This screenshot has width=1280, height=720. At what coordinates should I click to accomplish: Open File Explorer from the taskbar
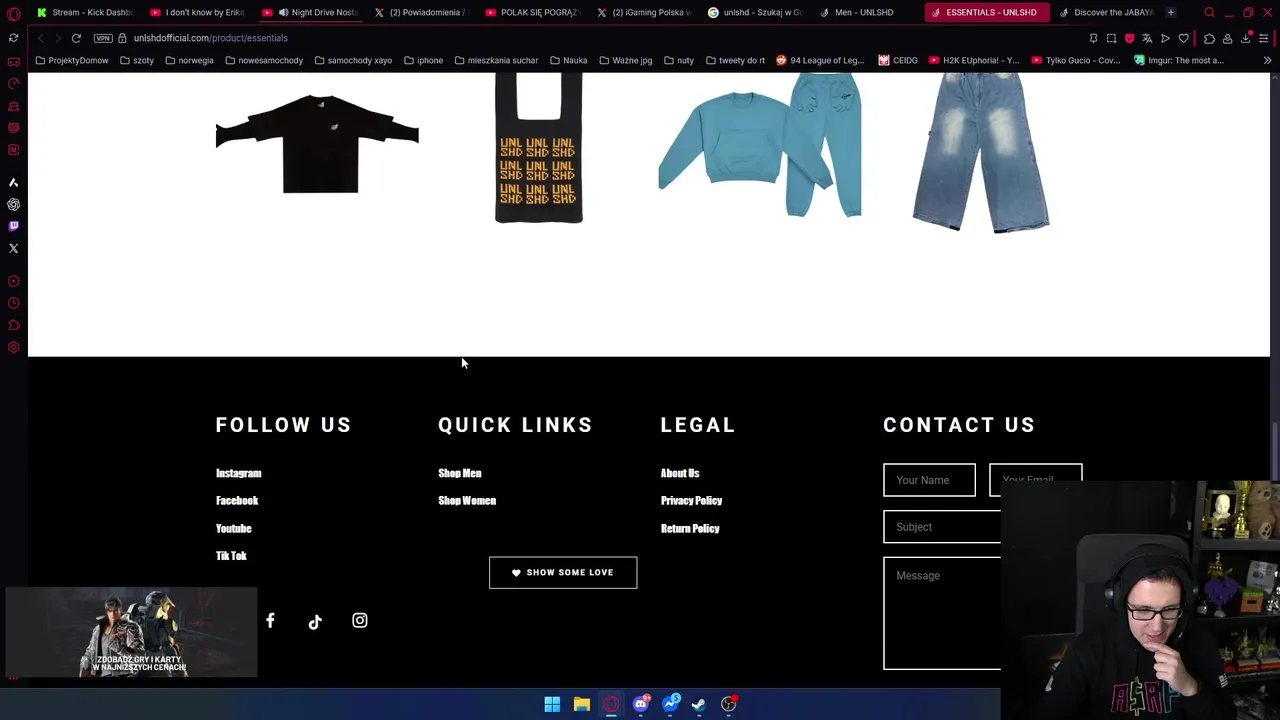[581, 704]
